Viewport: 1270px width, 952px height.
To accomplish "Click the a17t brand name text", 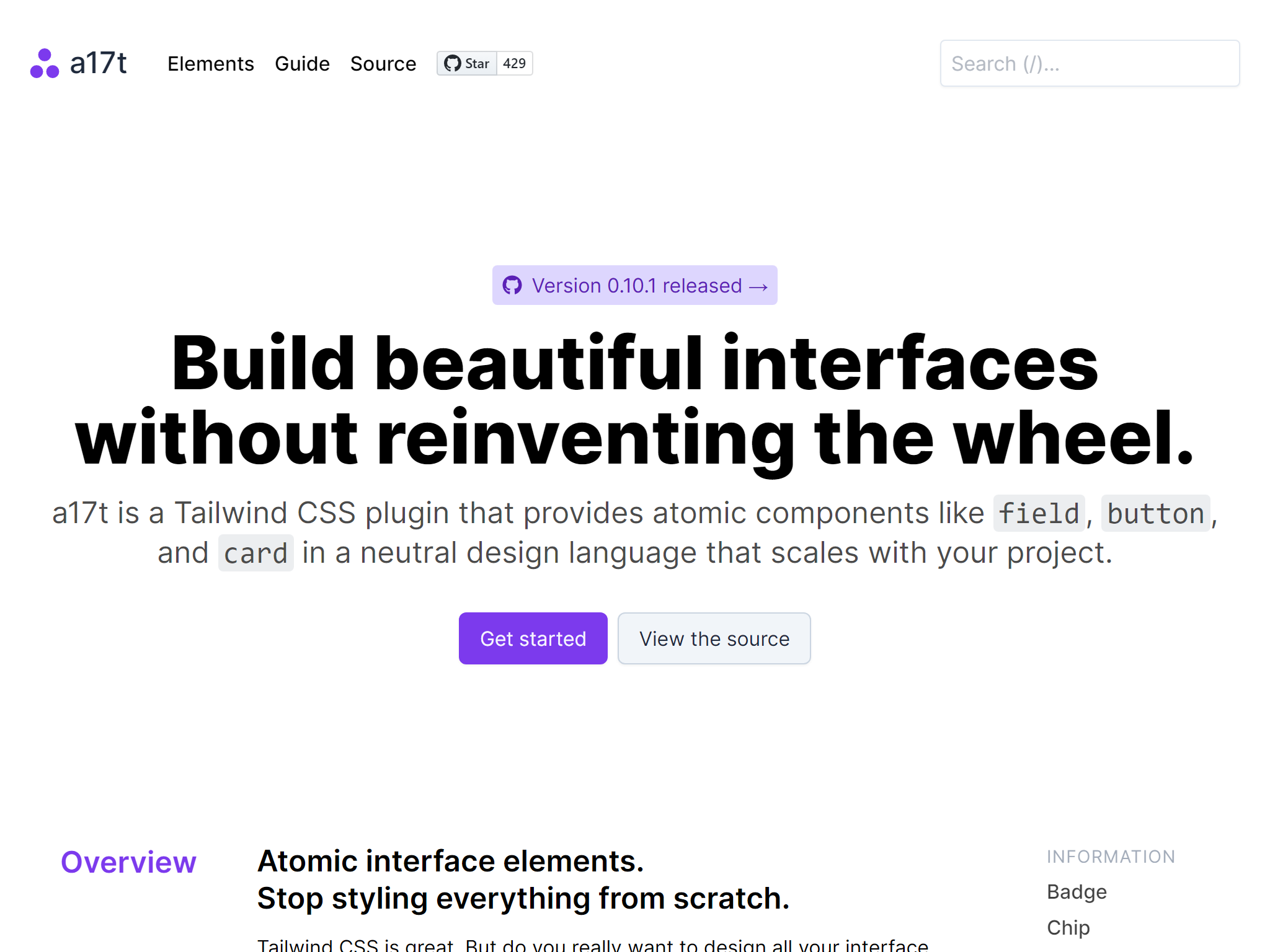I will [99, 63].
